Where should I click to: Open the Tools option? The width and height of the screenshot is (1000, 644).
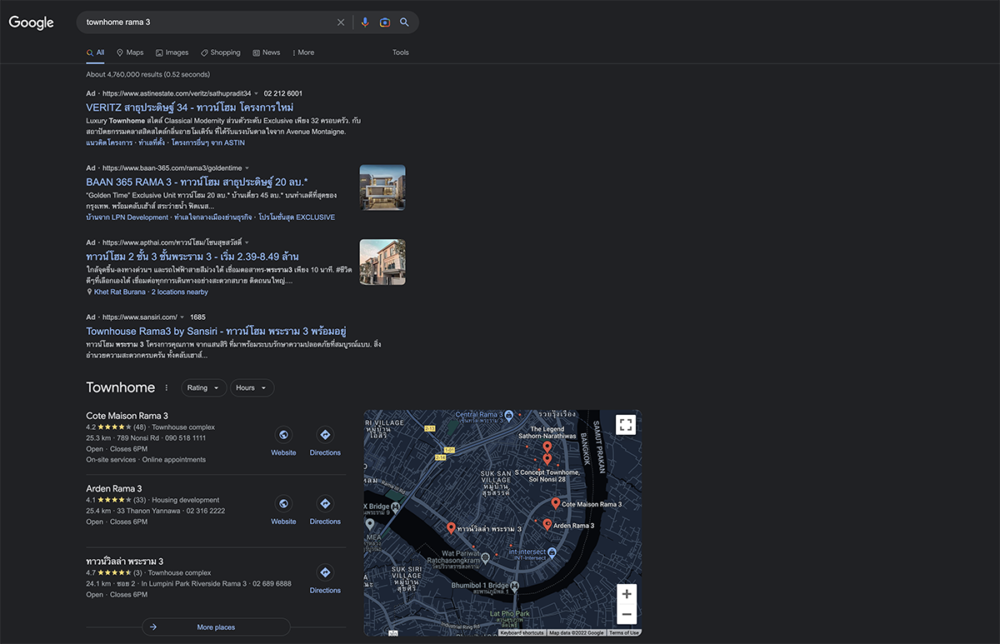[401, 53]
